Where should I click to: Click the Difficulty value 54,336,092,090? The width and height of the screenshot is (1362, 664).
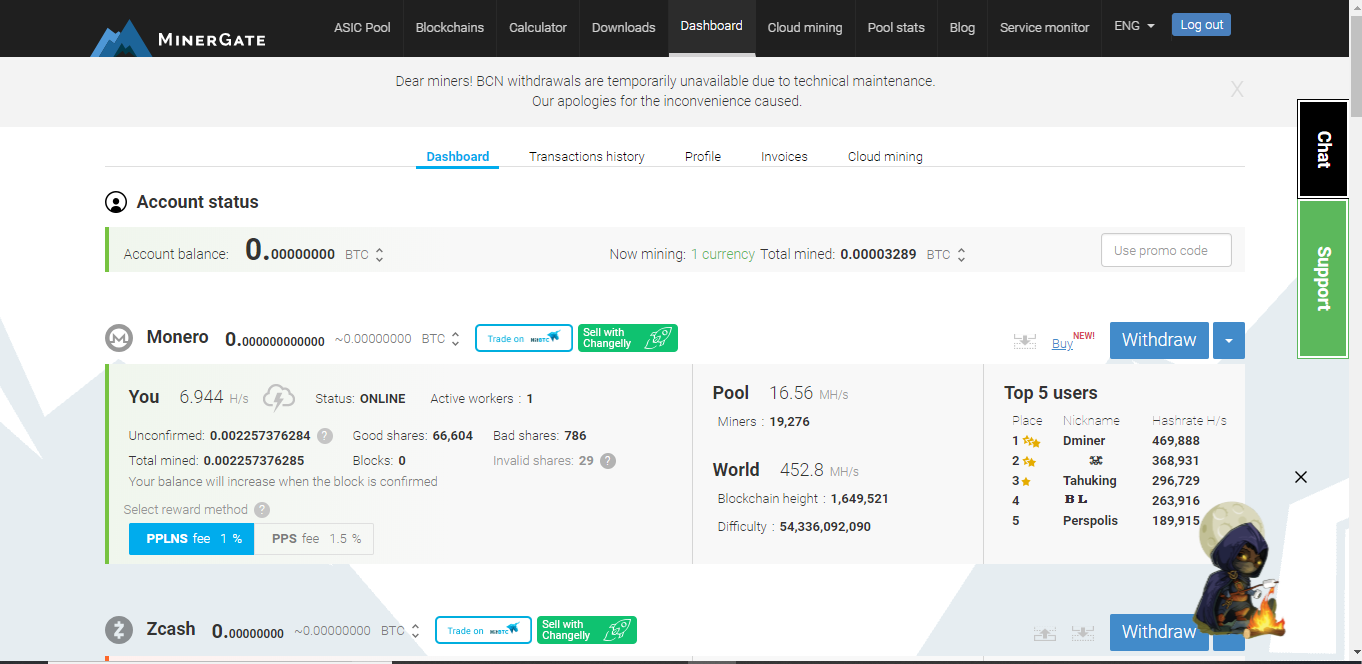pyautogui.click(x=825, y=527)
